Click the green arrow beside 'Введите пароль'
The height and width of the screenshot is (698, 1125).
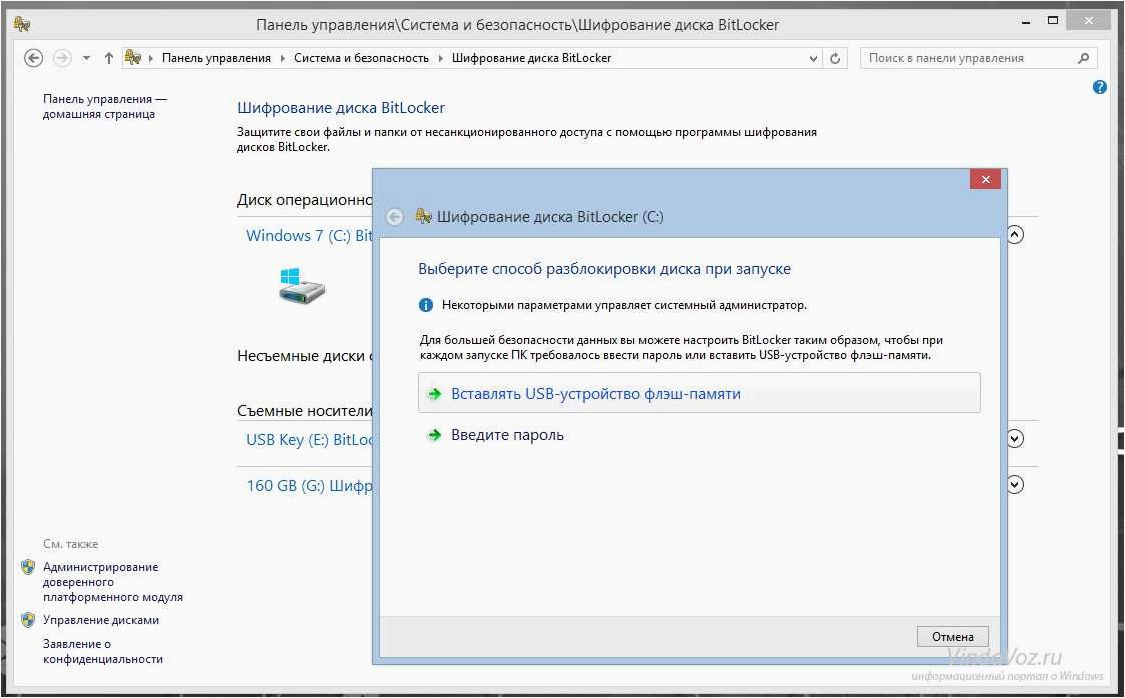[x=434, y=435]
